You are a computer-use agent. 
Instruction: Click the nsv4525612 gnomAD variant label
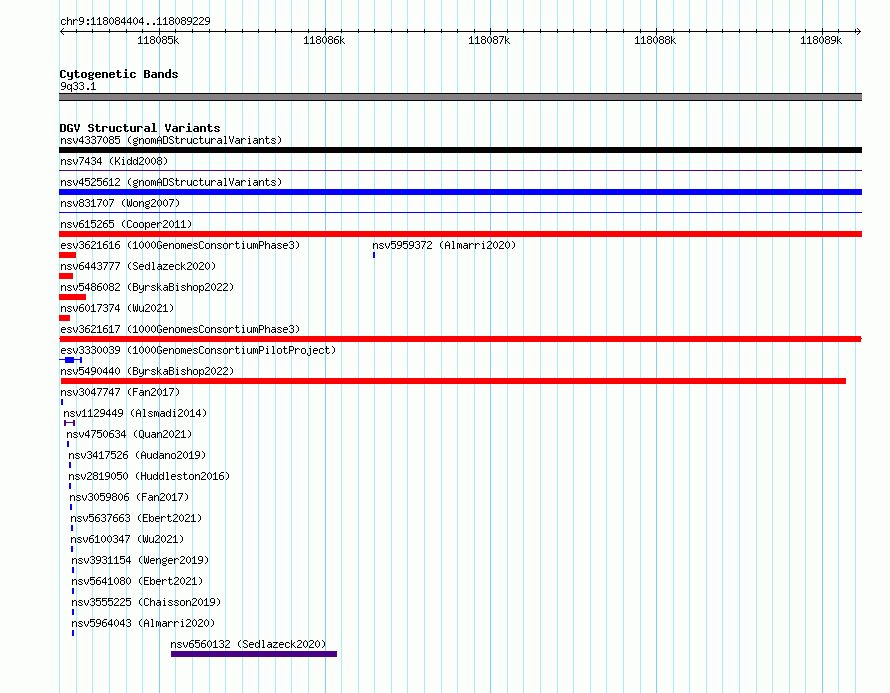click(171, 182)
